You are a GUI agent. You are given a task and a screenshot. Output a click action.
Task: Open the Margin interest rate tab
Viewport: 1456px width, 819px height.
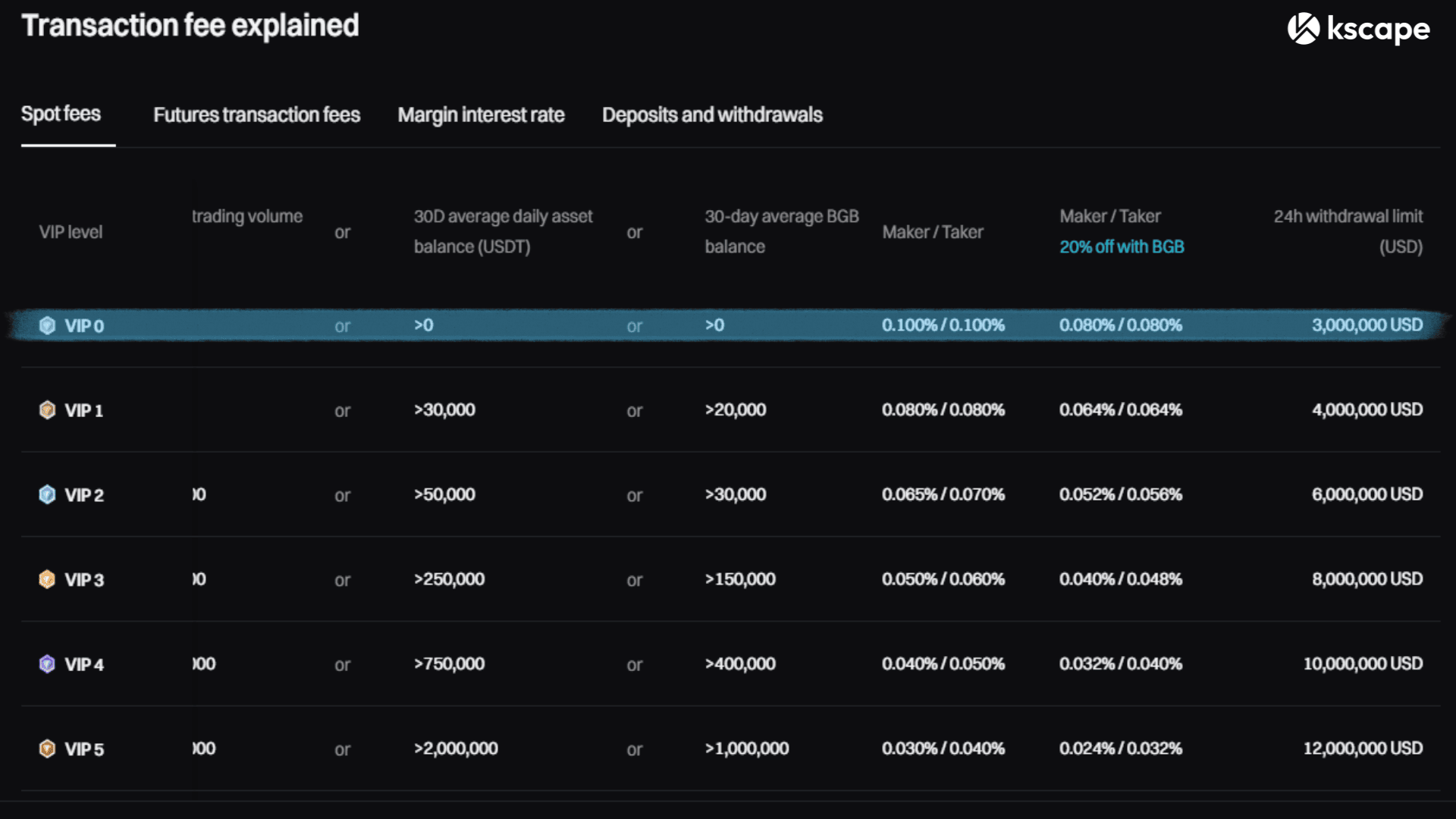pyautogui.click(x=481, y=115)
